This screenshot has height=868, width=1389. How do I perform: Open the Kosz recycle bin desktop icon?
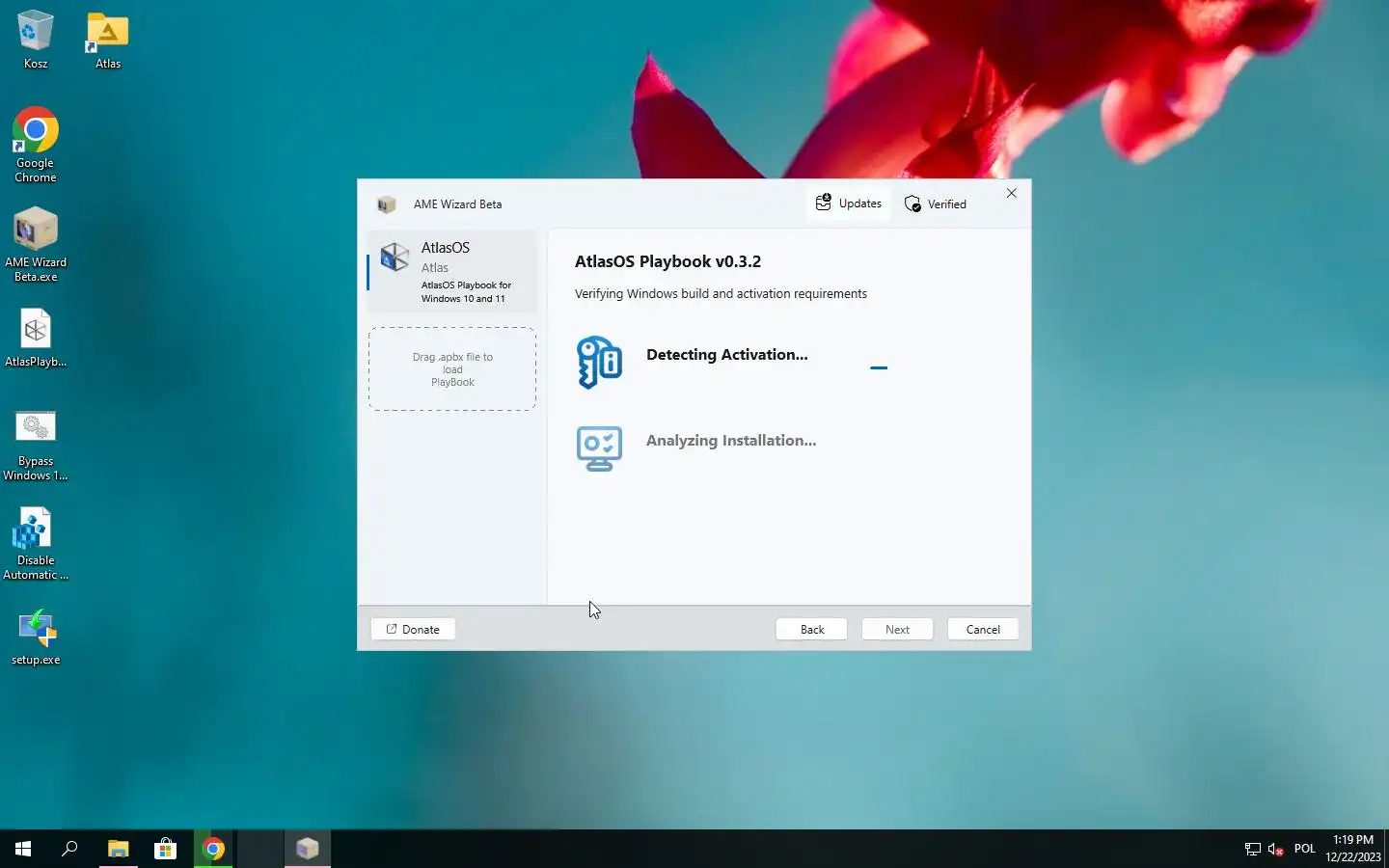[x=36, y=40]
